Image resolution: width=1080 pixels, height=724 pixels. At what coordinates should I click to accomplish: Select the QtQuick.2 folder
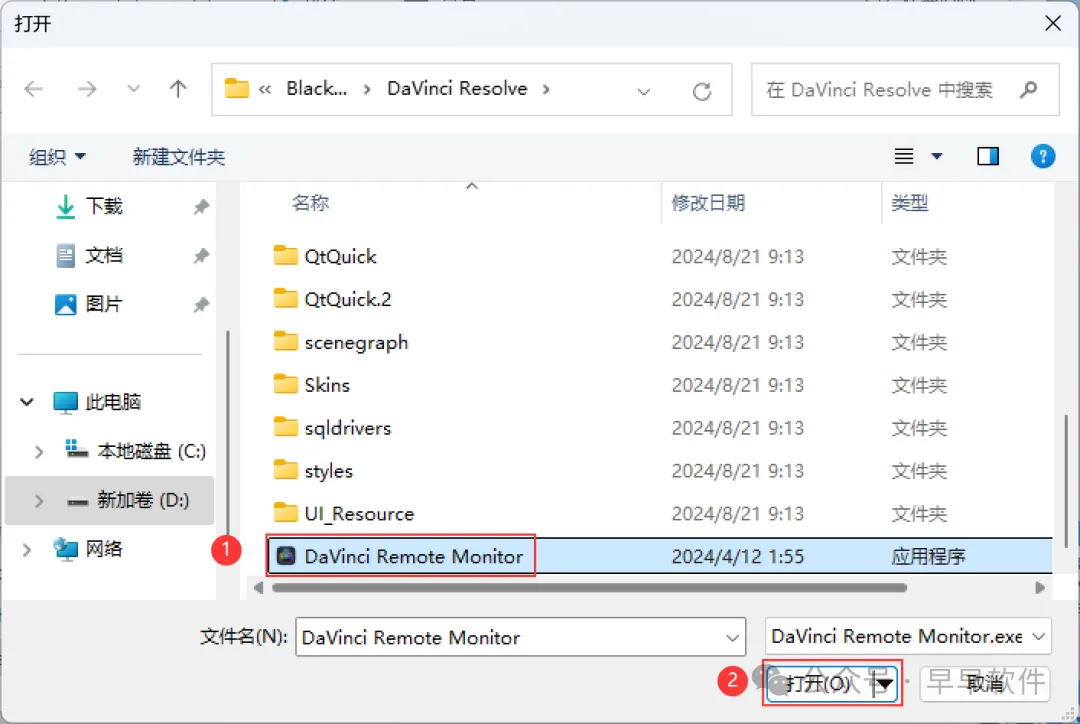coord(348,299)
